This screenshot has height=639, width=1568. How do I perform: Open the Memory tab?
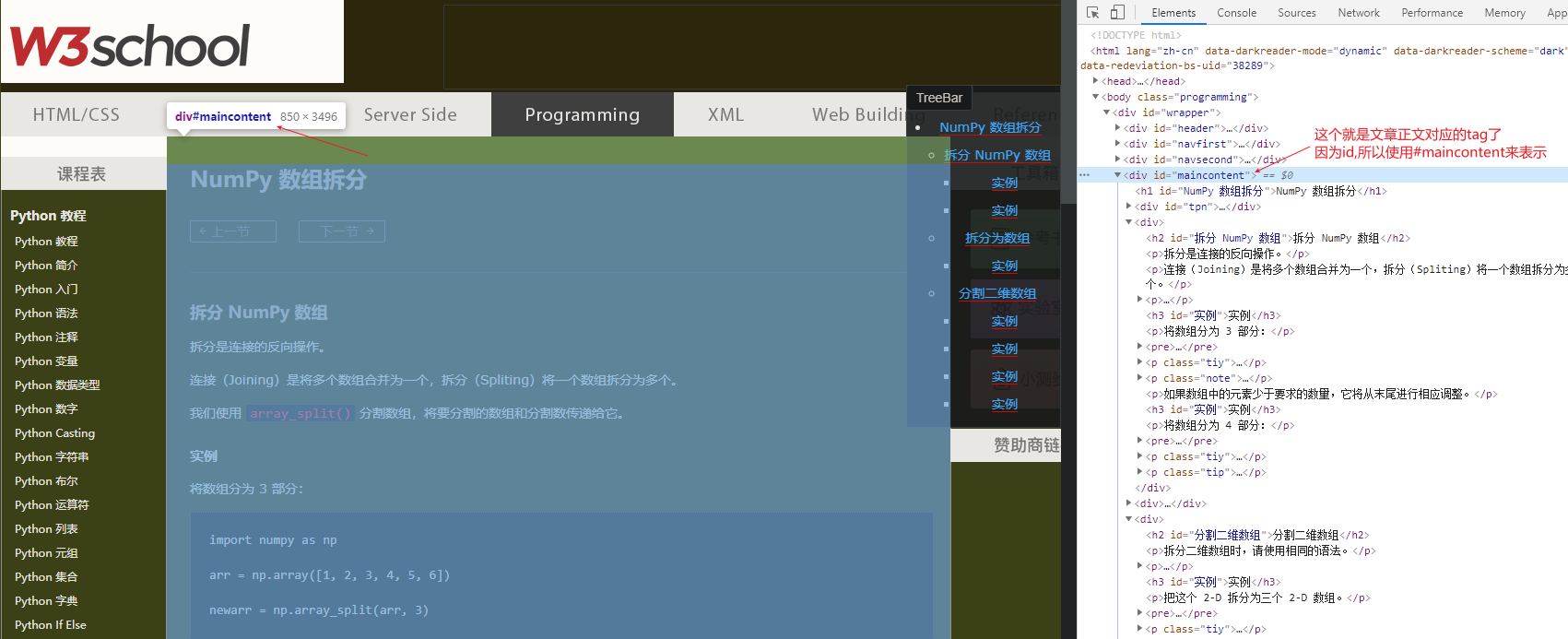click(1504, 13)
